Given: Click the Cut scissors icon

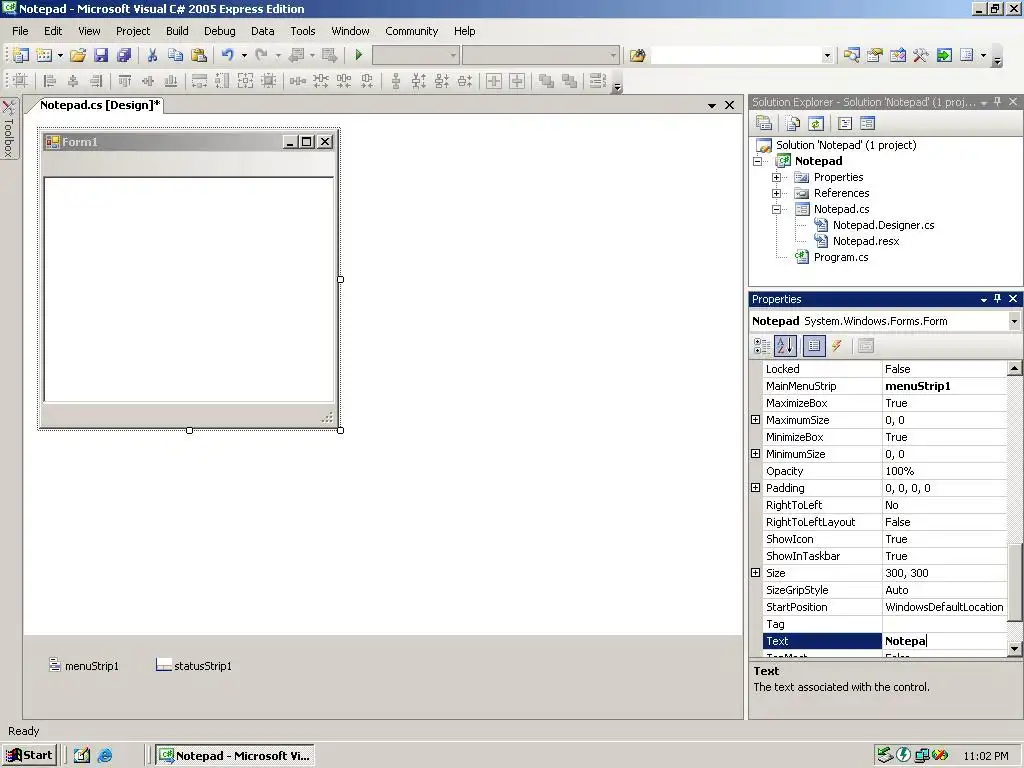Looking at the screenshot, I should point(152,56).
